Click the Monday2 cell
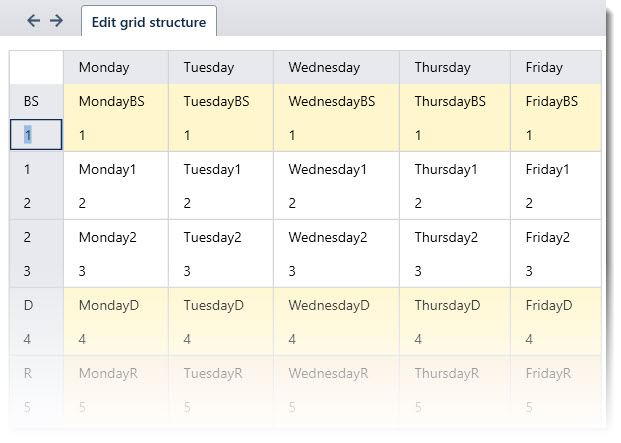This screenshot has width=621, height=443. point(107,237)
